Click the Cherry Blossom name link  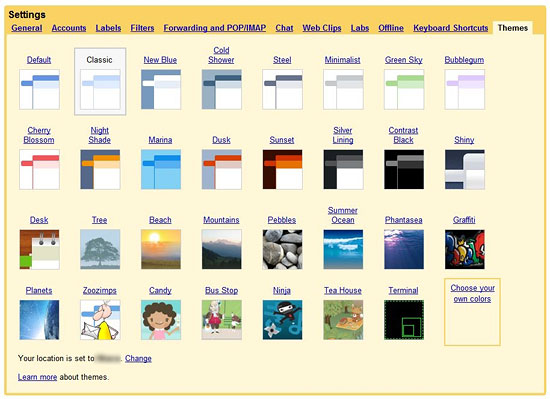pos(39,135)
